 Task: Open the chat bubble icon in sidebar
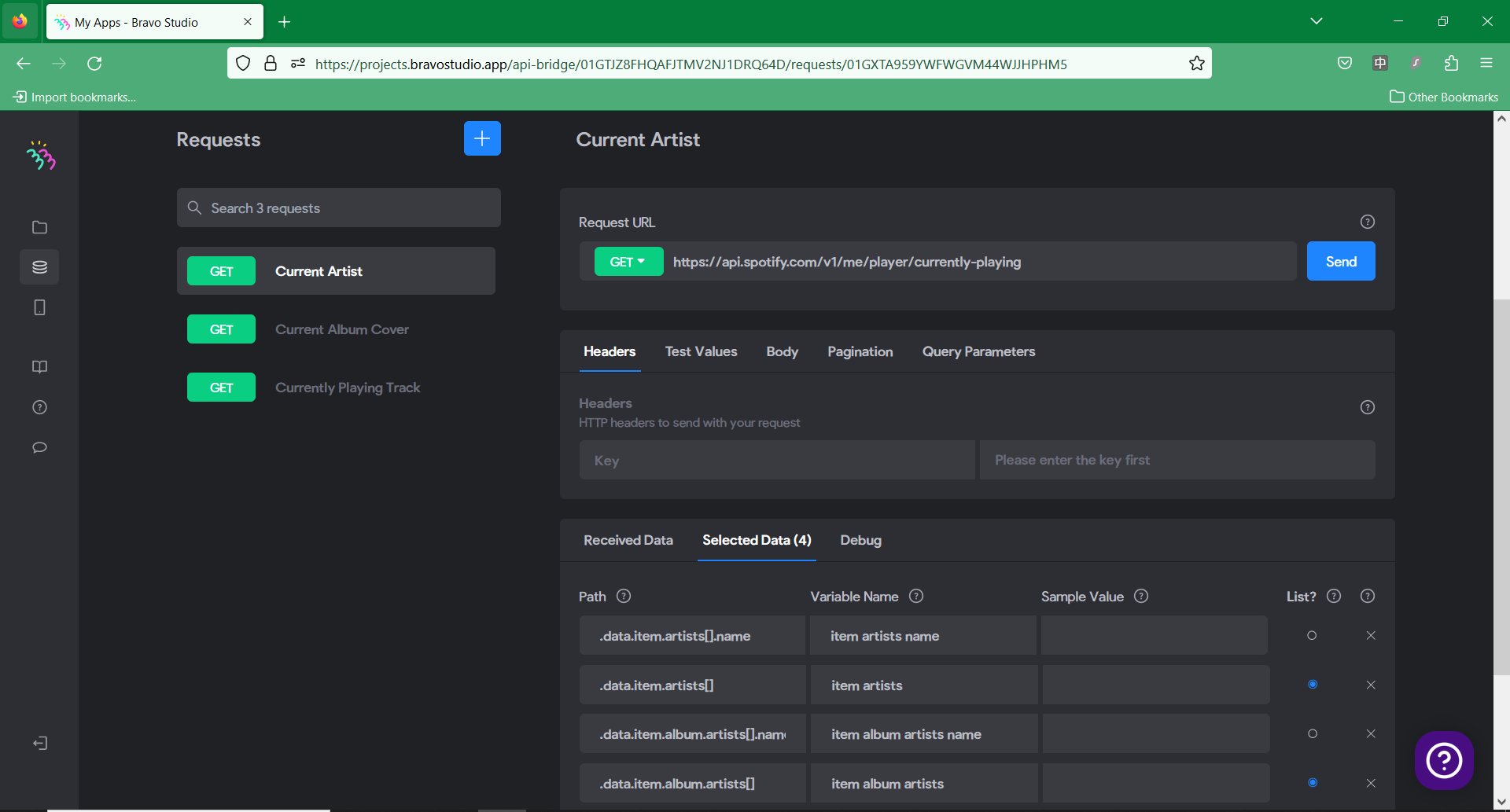point(39,447)
